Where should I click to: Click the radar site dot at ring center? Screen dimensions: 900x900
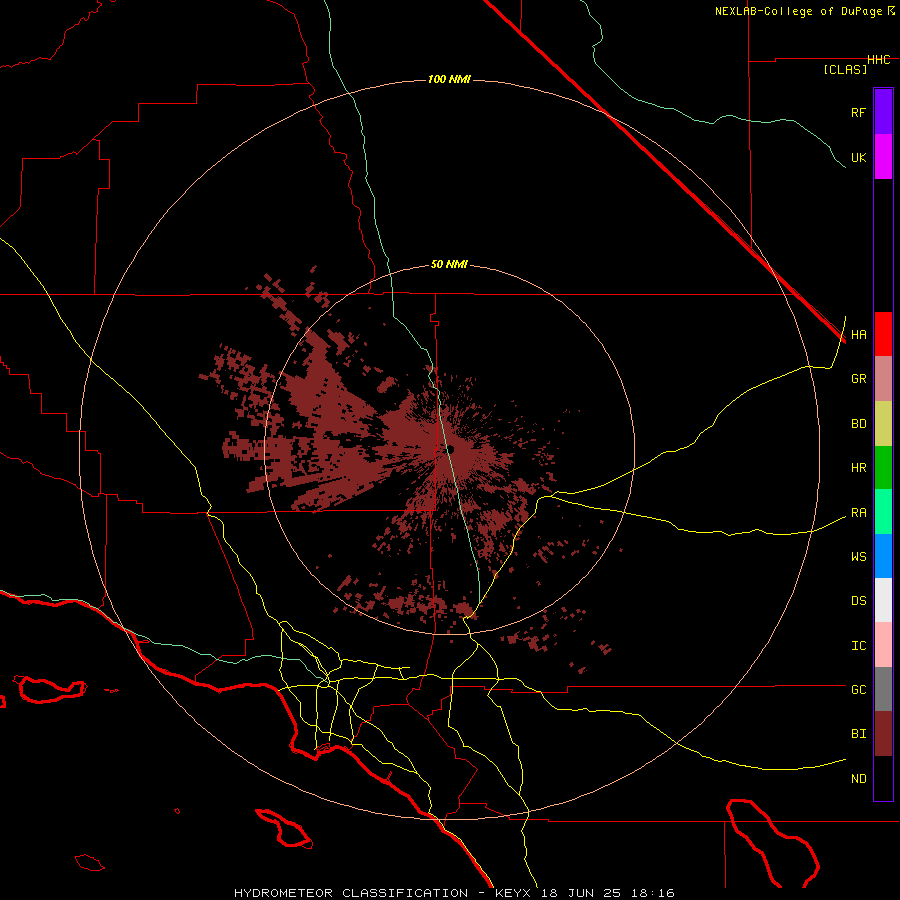pos(450,449)
